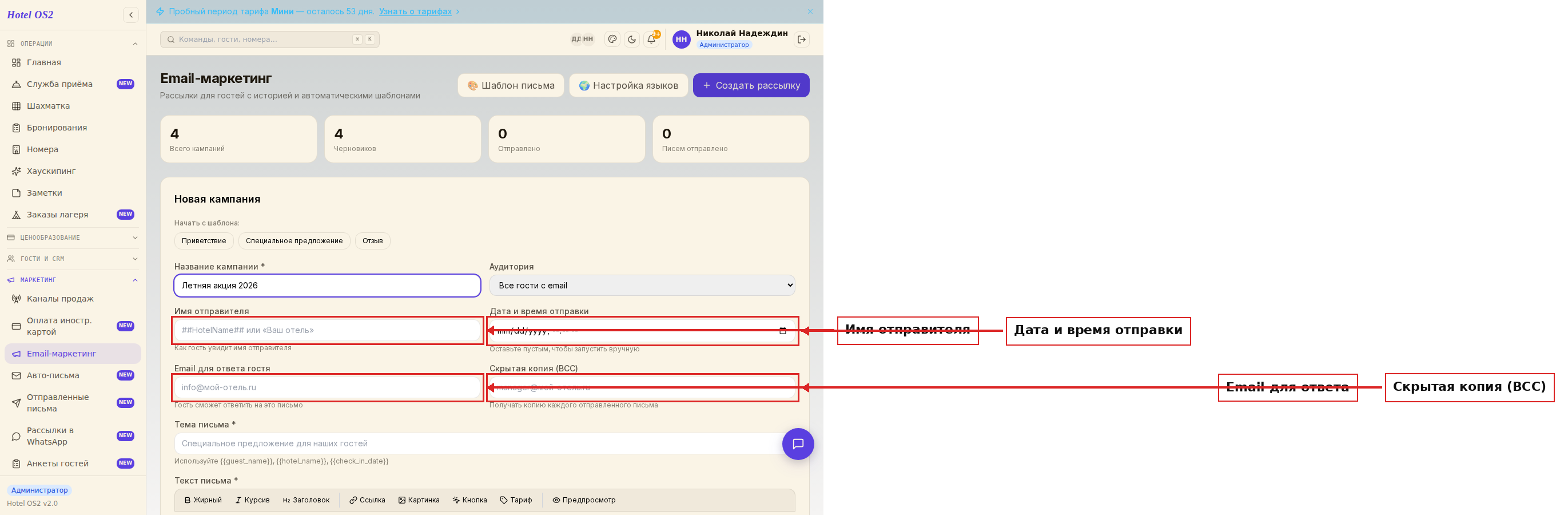Screen dimensions: 1568x515
Task: Toggle dark mode with the moon icon
Action: tap(632, 39)
